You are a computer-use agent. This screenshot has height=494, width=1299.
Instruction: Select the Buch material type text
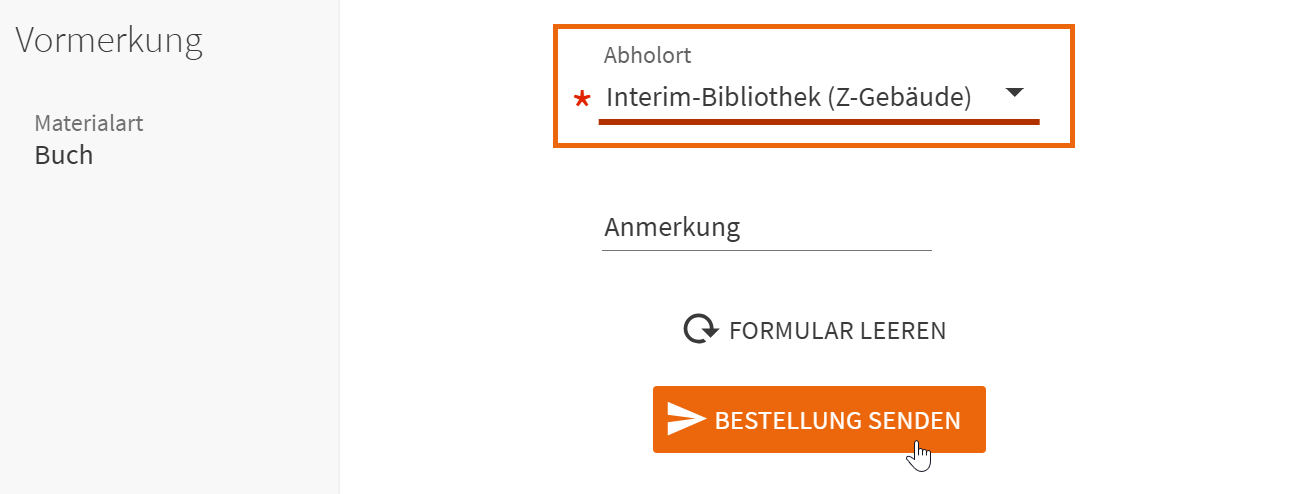pos(64,155)
